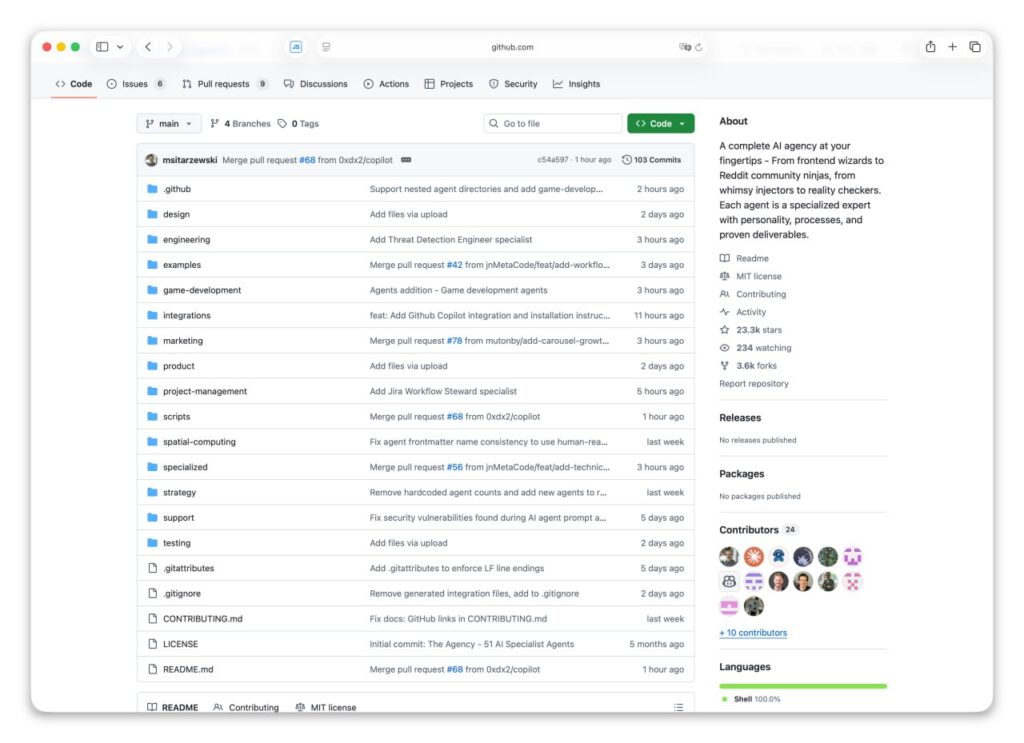This screenshot has width=1024, height=743.
Task: Click the Go to file search field
Action: tap(553, 121)
